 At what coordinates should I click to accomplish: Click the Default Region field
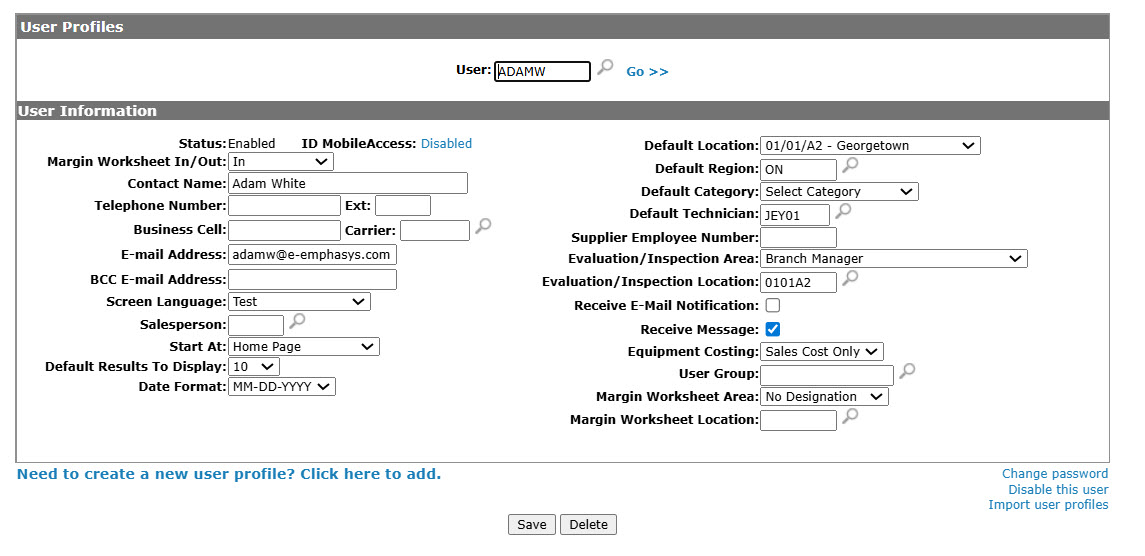tap(798, 170)
